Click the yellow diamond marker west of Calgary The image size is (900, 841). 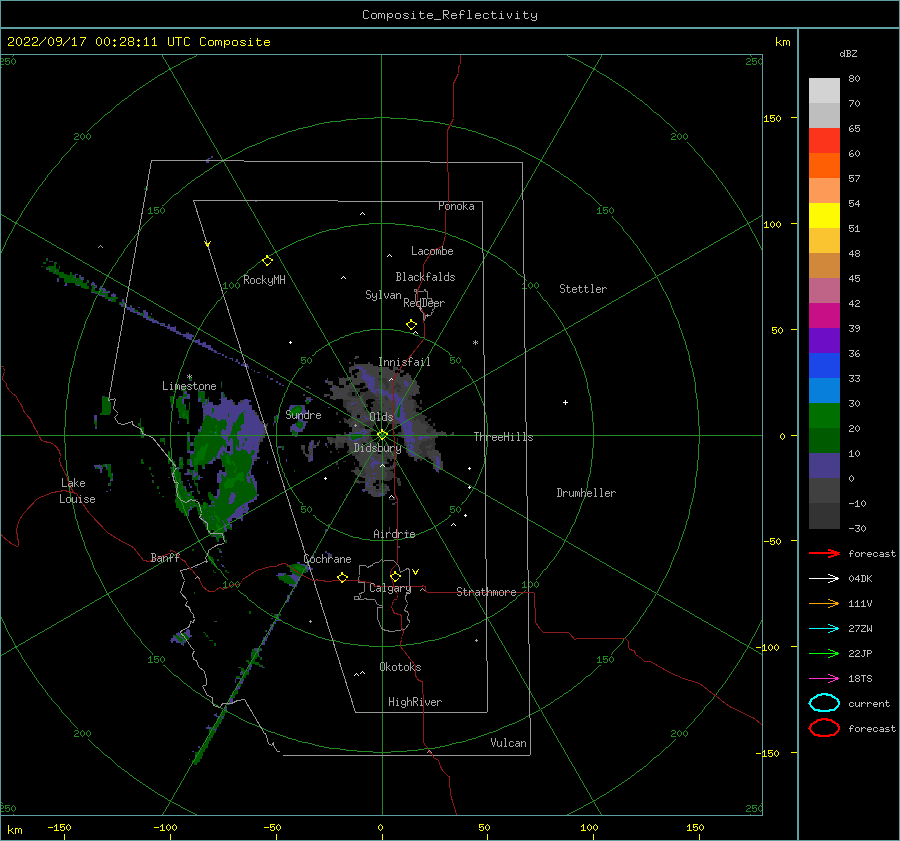[x=343, y=577]
